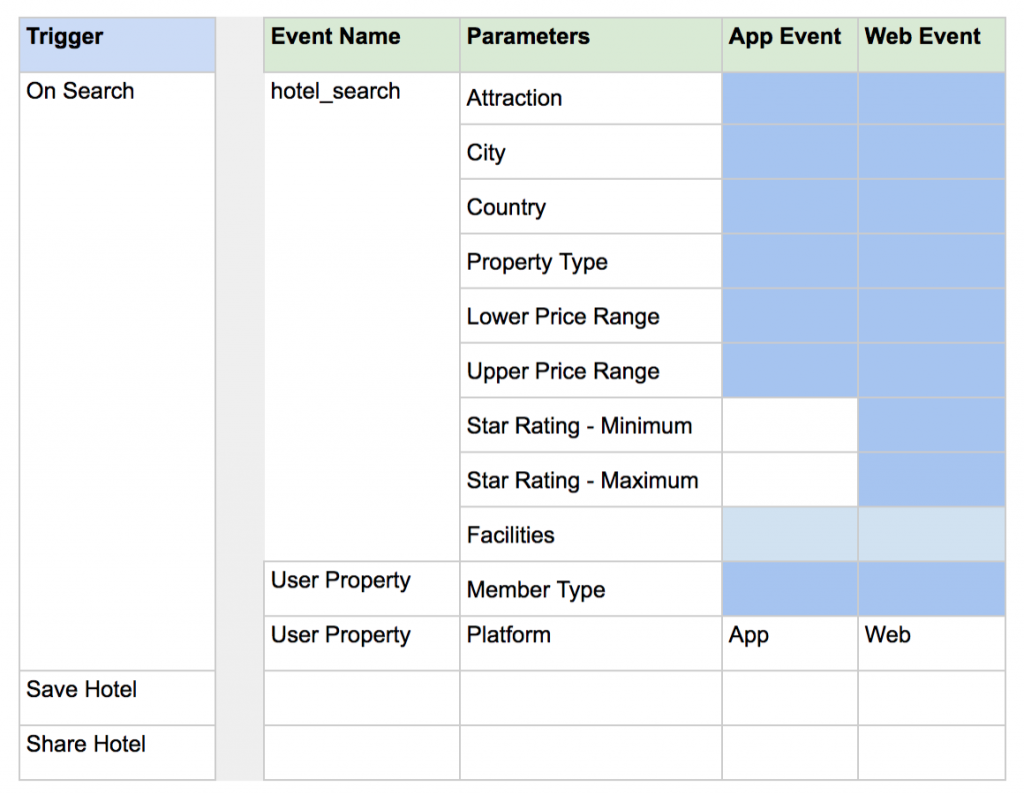Select the Web Event column header

(x=931, y=44)
